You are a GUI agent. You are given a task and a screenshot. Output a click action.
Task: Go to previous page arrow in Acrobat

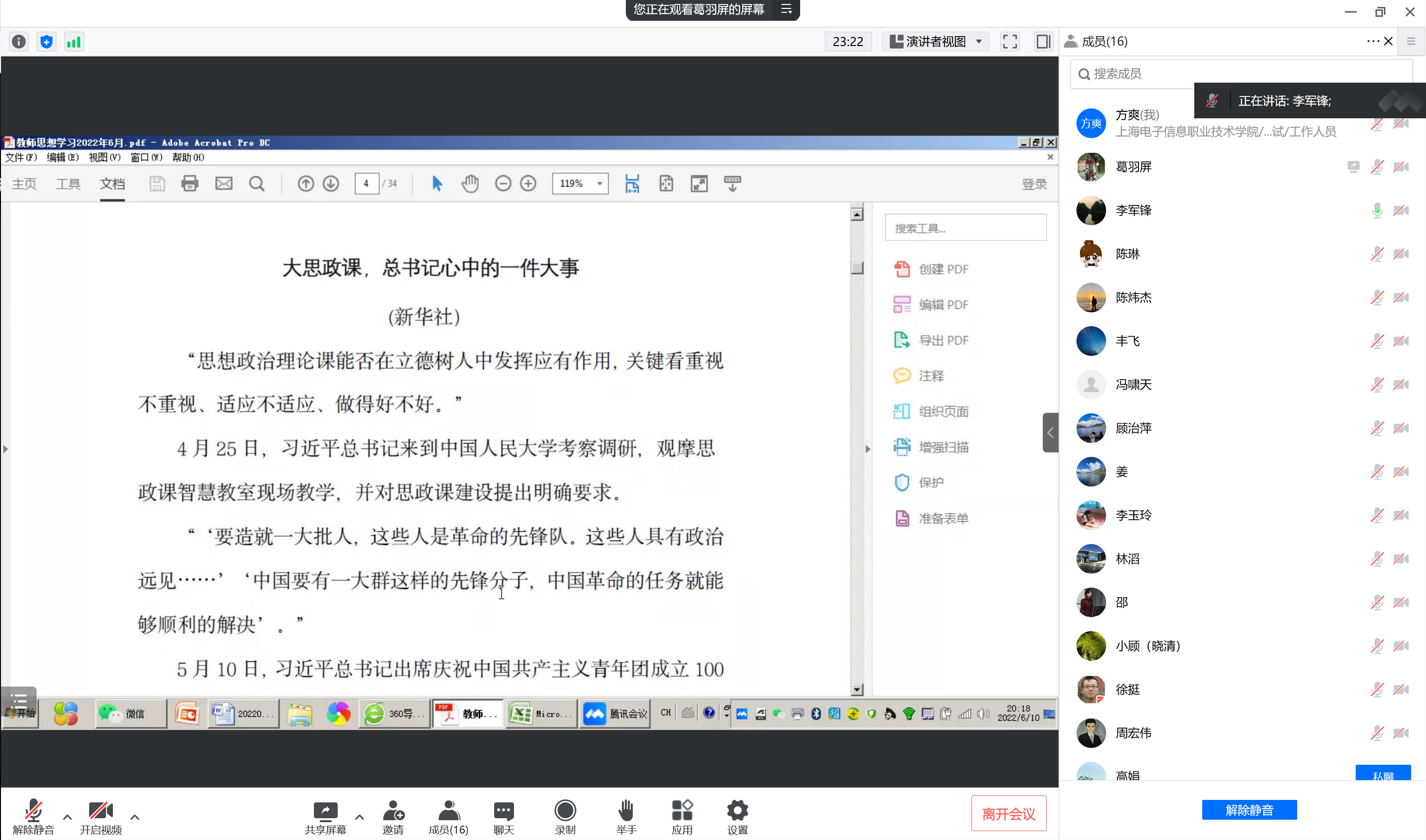(306, 184)
